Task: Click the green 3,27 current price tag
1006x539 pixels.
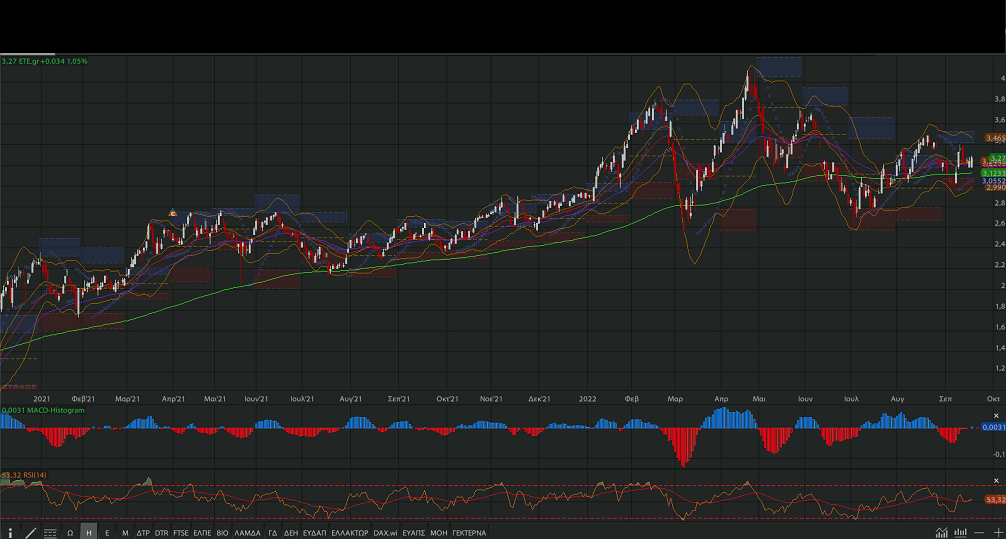Action: (997, 158)
